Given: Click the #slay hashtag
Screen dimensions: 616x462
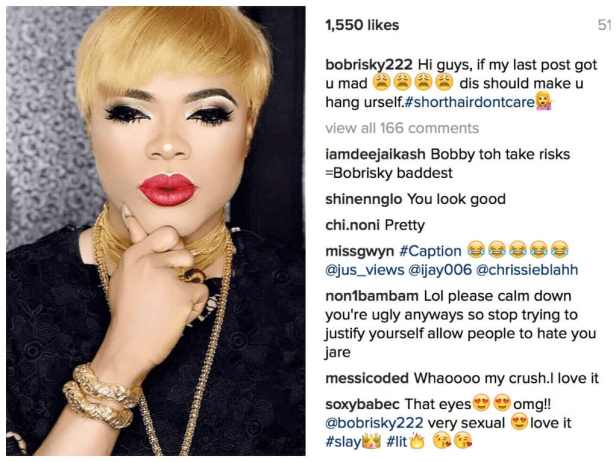Looking at the screenshot, I should tap(343, 442).
